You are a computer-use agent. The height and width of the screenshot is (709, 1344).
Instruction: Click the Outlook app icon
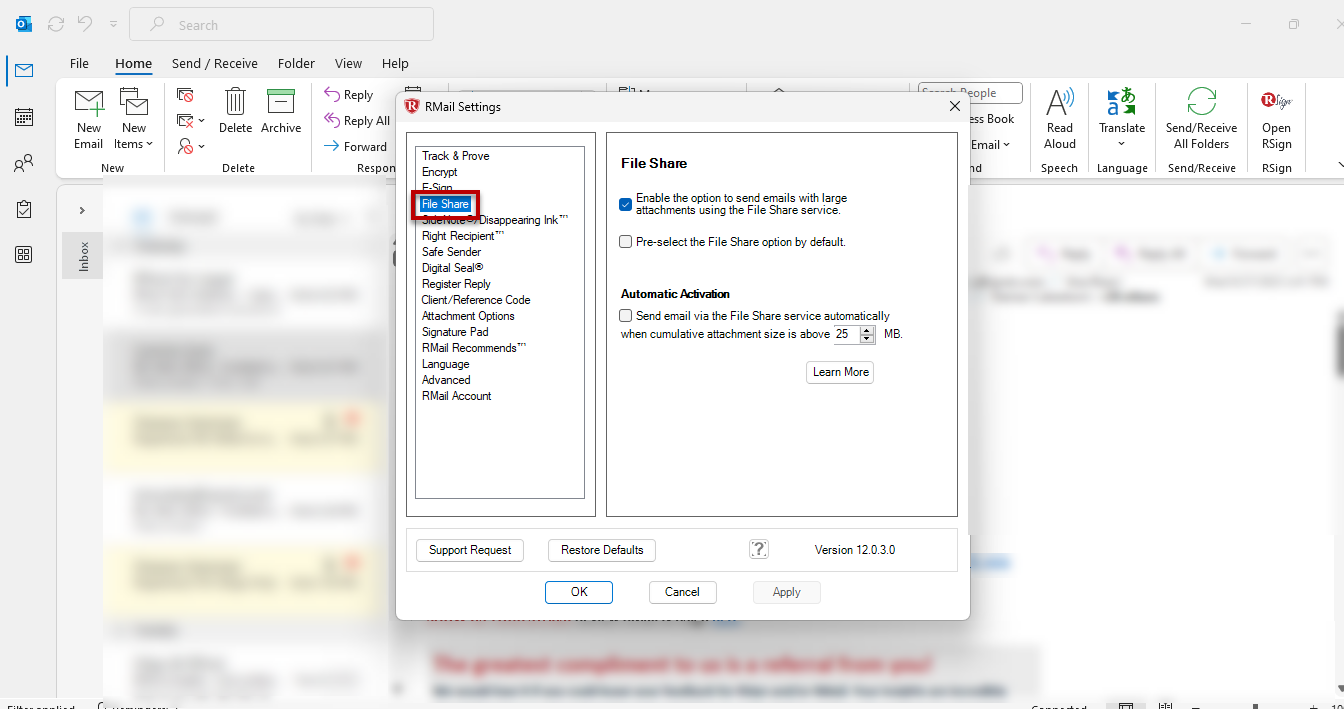[23, 24]
